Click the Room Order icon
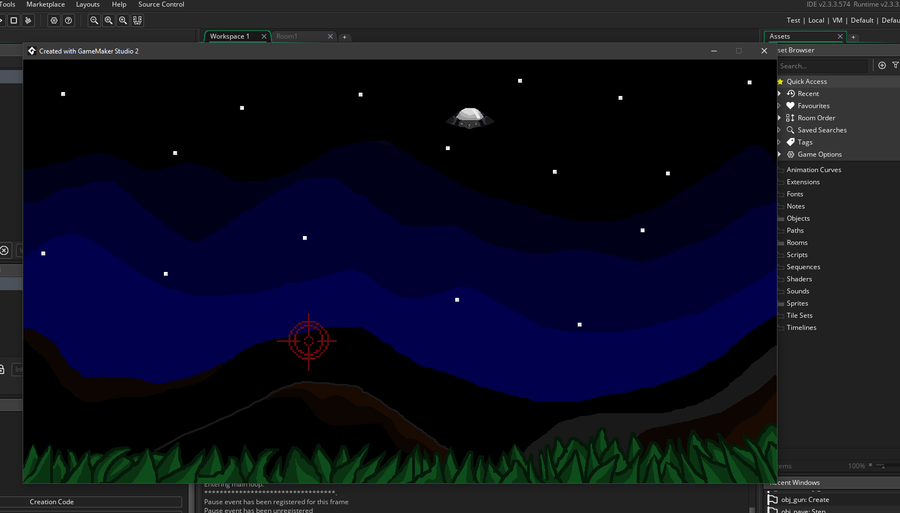The width and height of the screenshot is (900, 513). pos(790,118)
